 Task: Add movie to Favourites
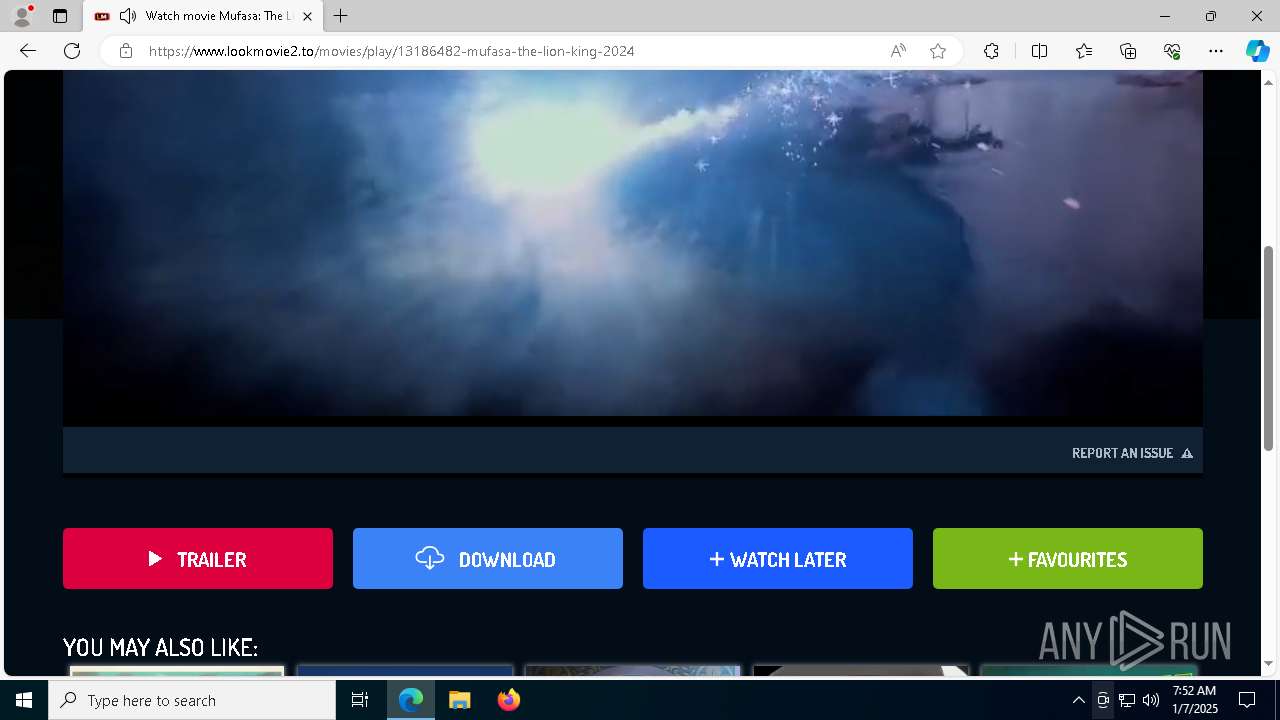coord(1068,559)
